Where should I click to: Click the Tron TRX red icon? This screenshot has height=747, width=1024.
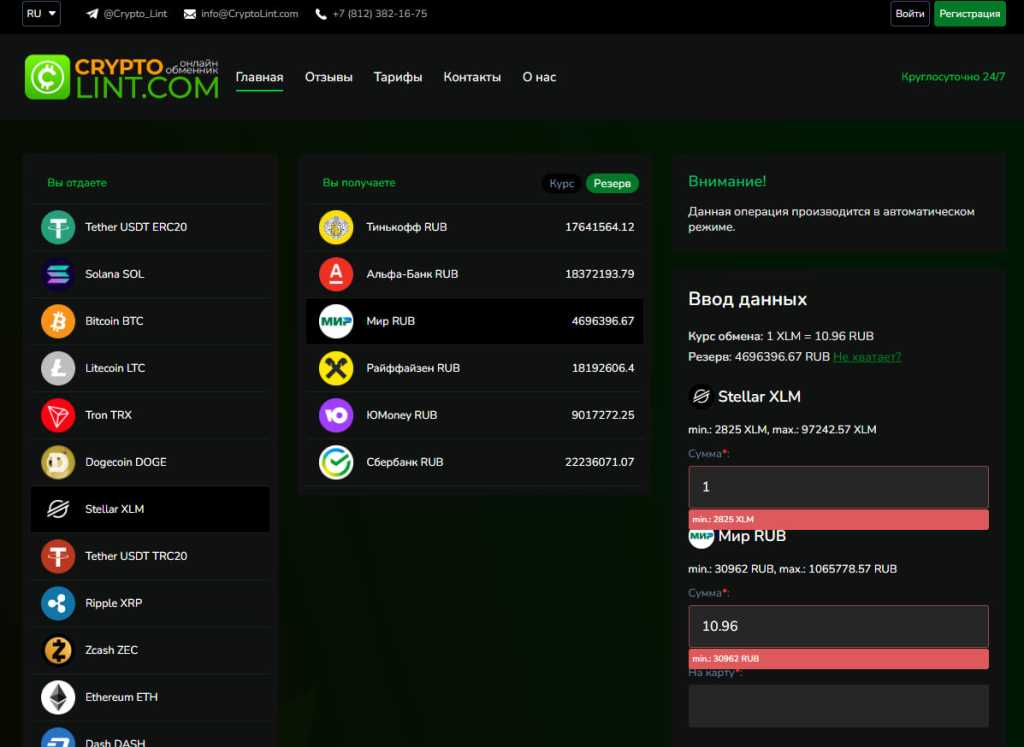(58, 415)
